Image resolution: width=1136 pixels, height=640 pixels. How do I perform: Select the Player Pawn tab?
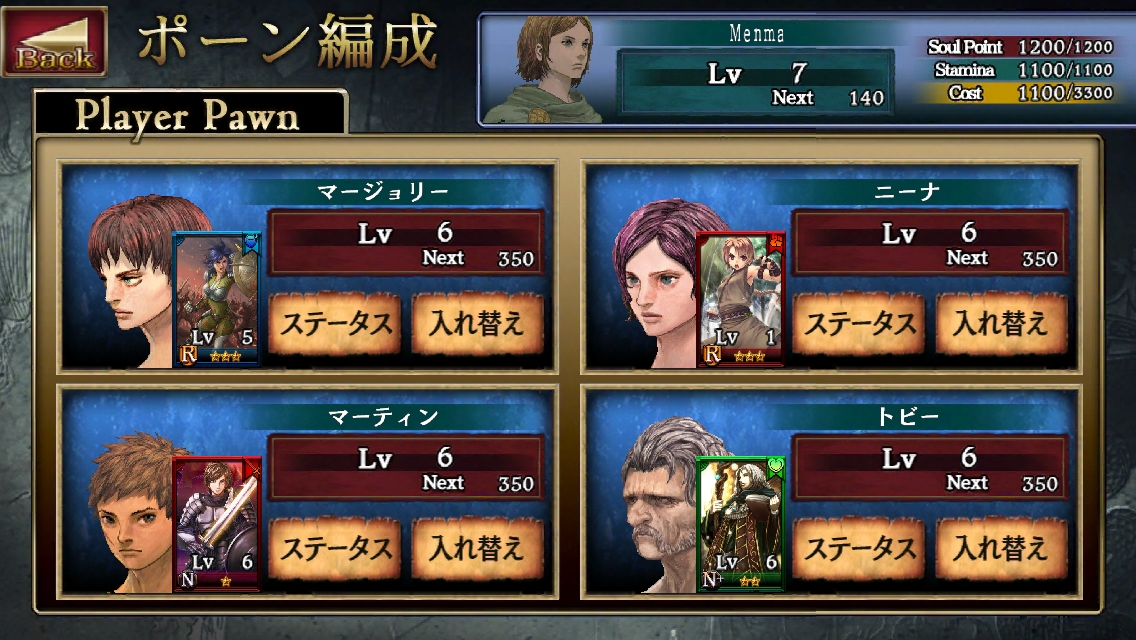190,114
